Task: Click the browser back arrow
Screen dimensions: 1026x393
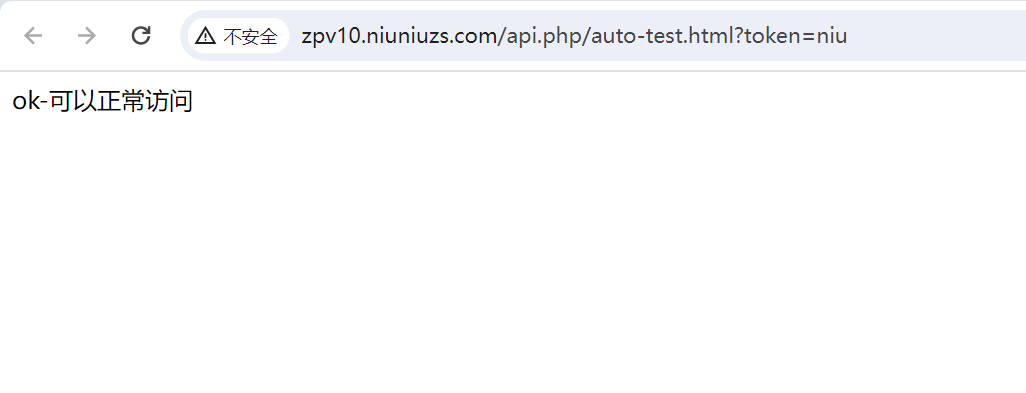Action: [x=33, y=35]
